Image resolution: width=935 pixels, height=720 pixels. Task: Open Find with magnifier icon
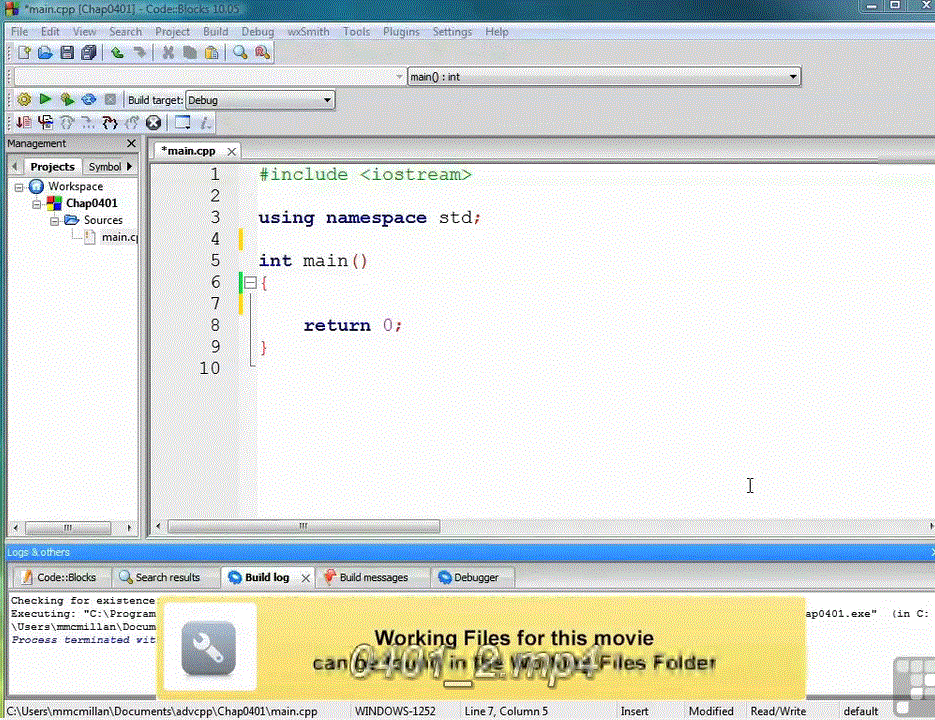pyautogui.click(x=240, y=52)
